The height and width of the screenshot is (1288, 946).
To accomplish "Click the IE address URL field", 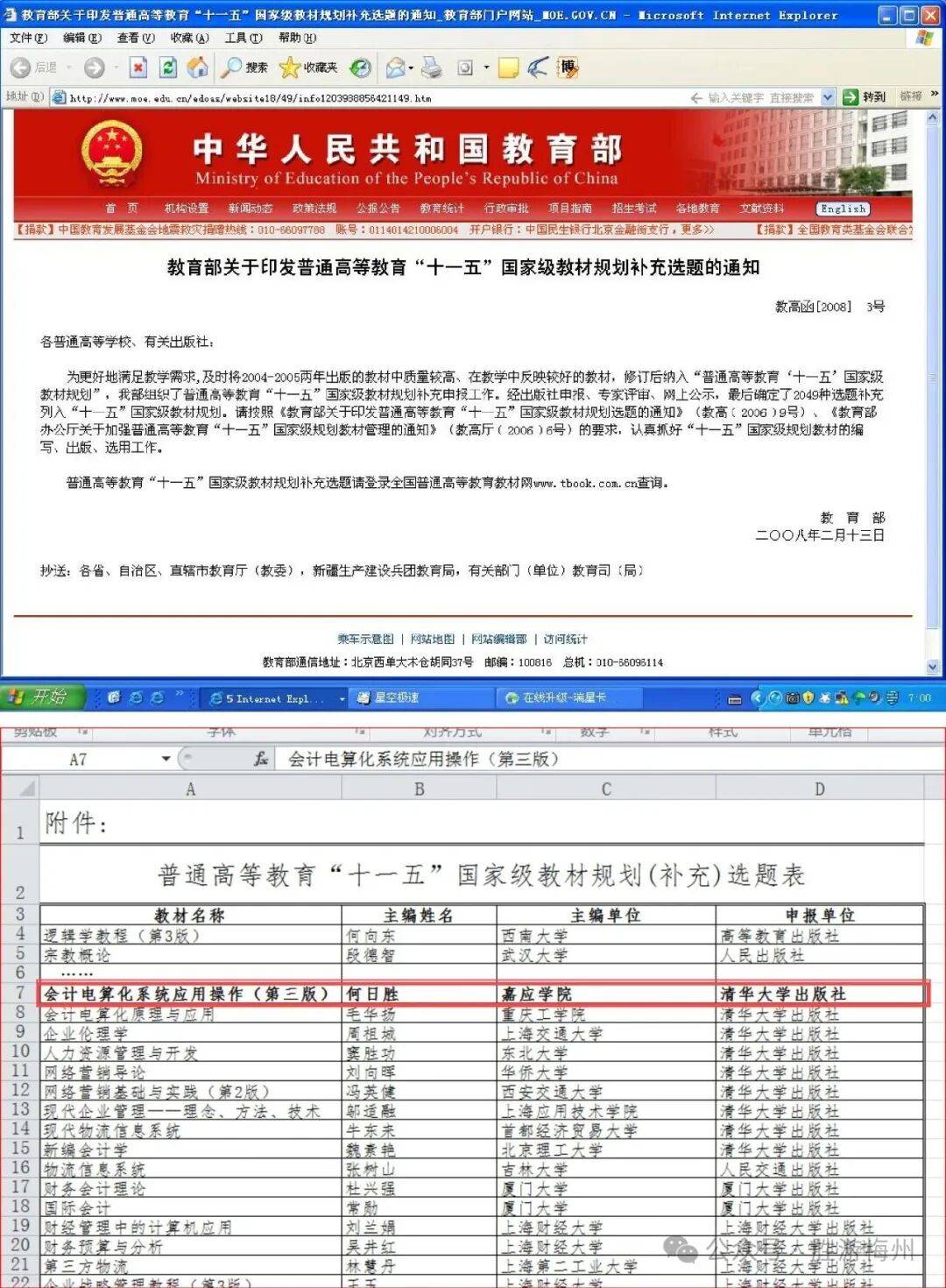I will (x=368, y=98).
